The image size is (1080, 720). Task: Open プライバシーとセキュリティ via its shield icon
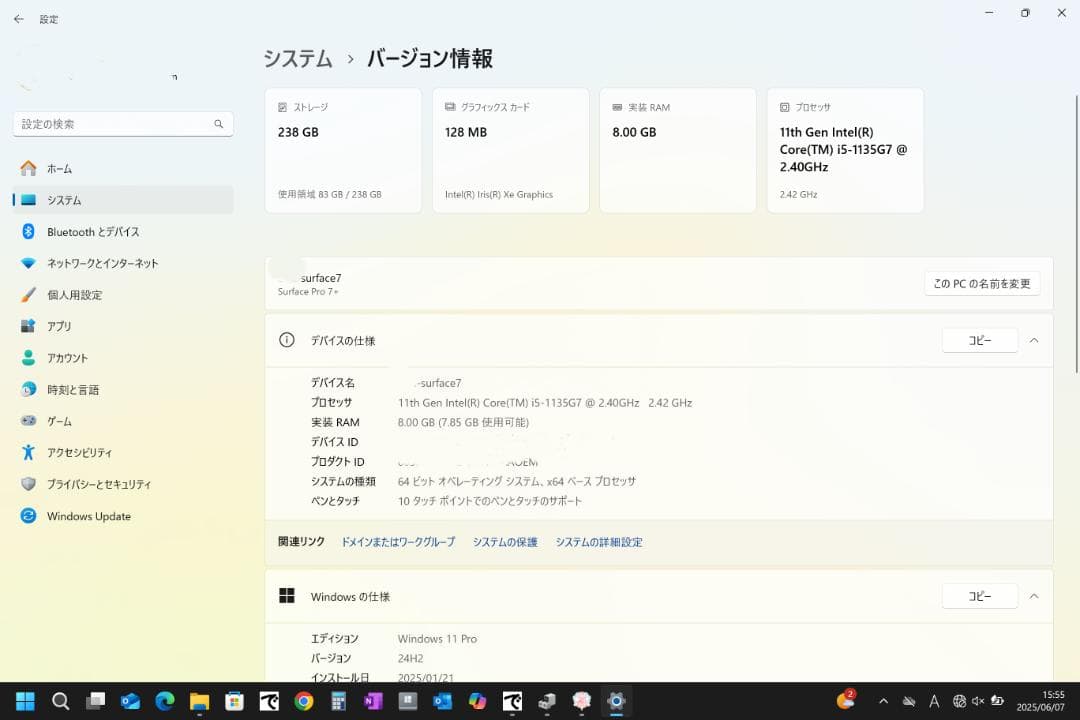coord(28,484)
